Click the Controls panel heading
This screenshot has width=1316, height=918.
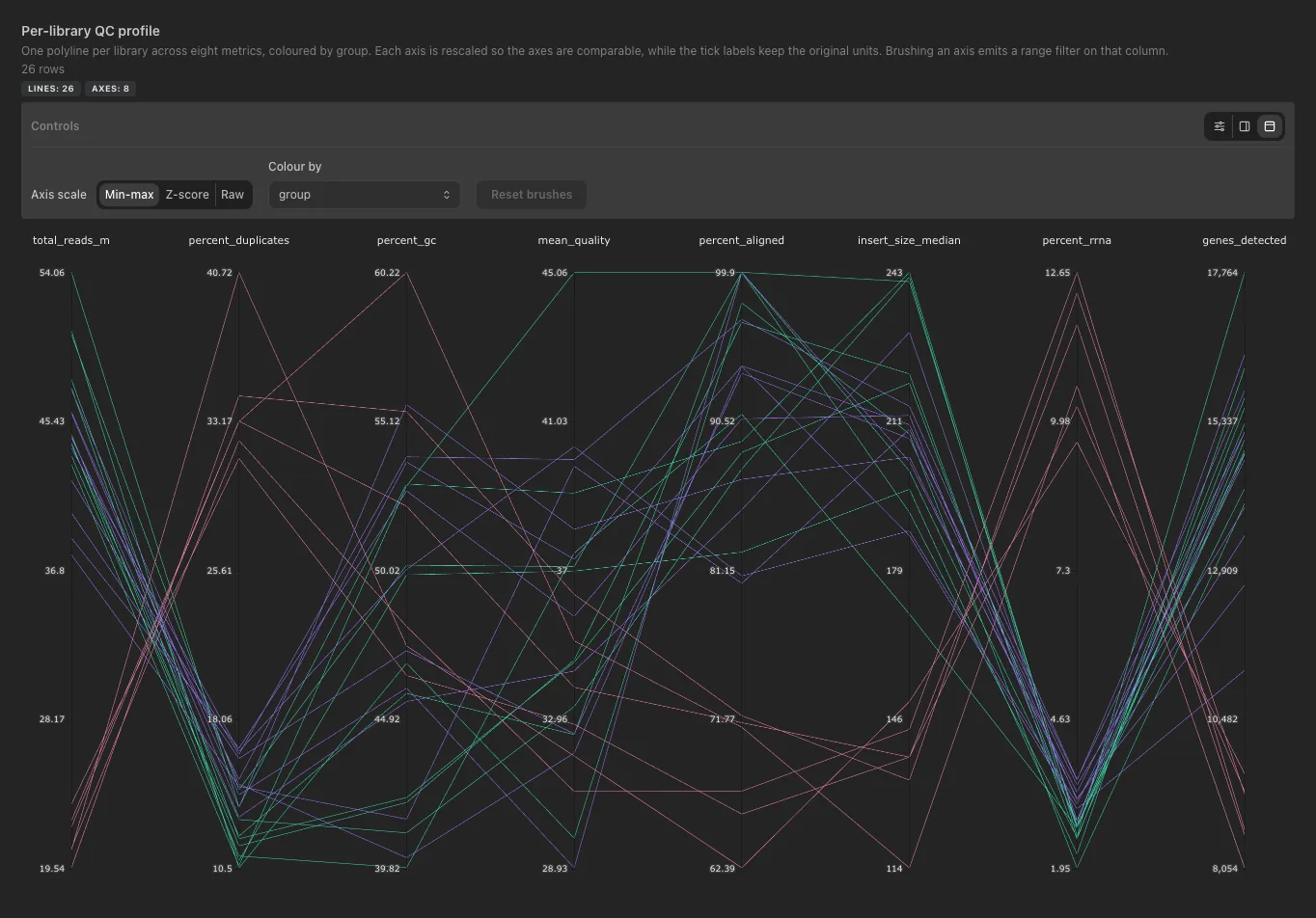click(x=55, y=126)
